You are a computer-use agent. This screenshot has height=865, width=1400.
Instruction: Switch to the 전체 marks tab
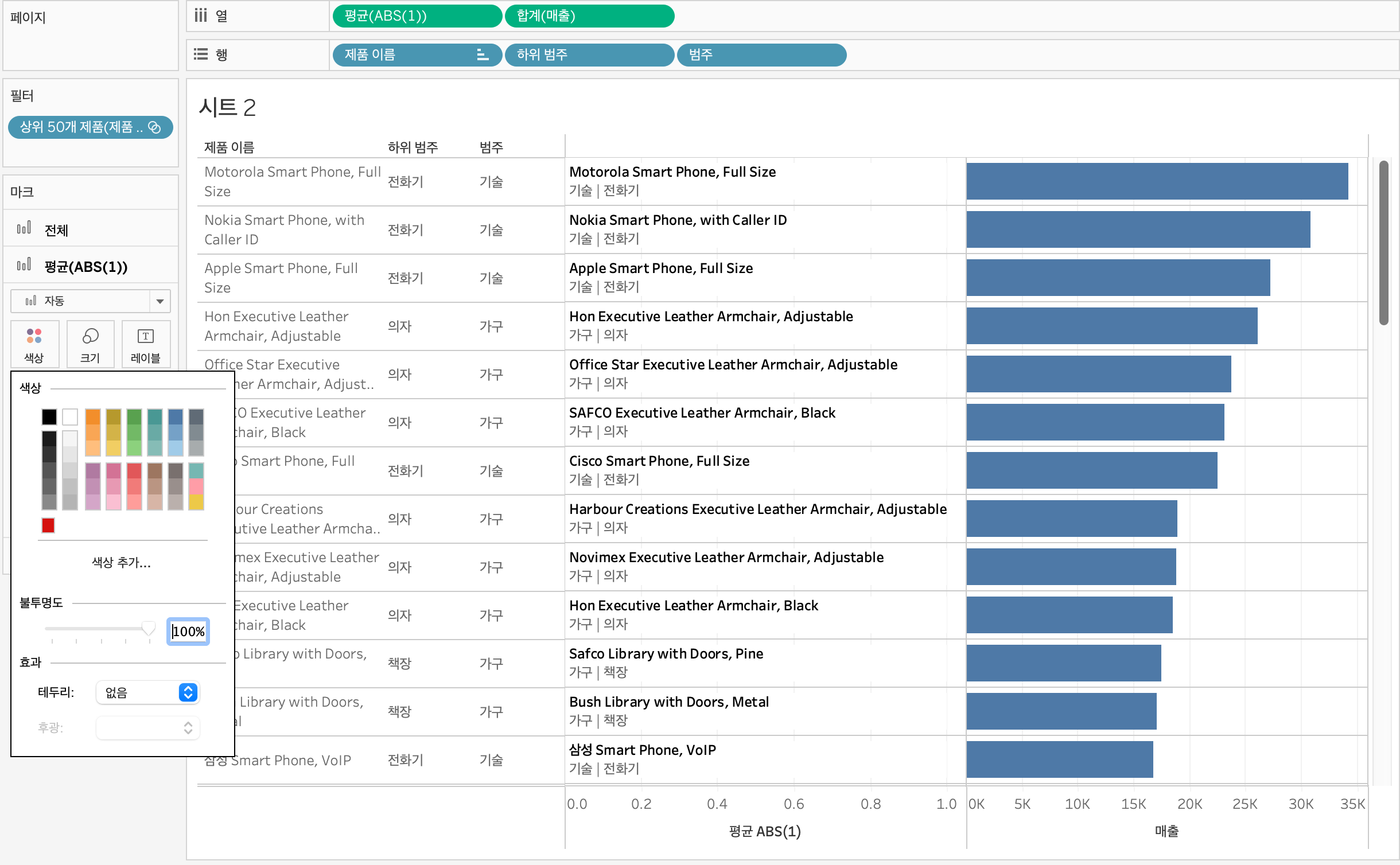(91, 229)
